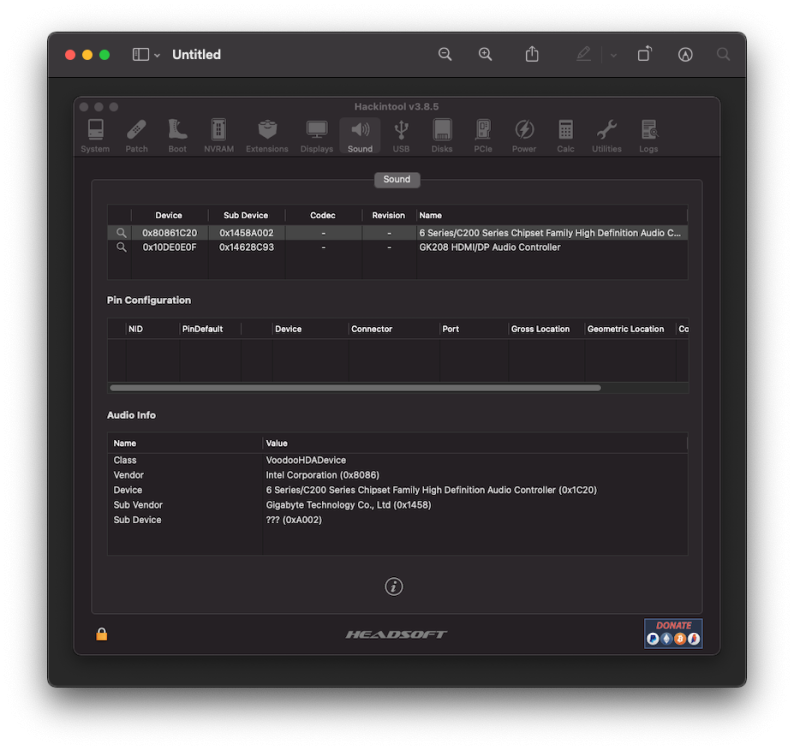Click the Pin Configuration horizontal scrollbar
Viewport: 794px width, 750px height.
tap(355, 388)
